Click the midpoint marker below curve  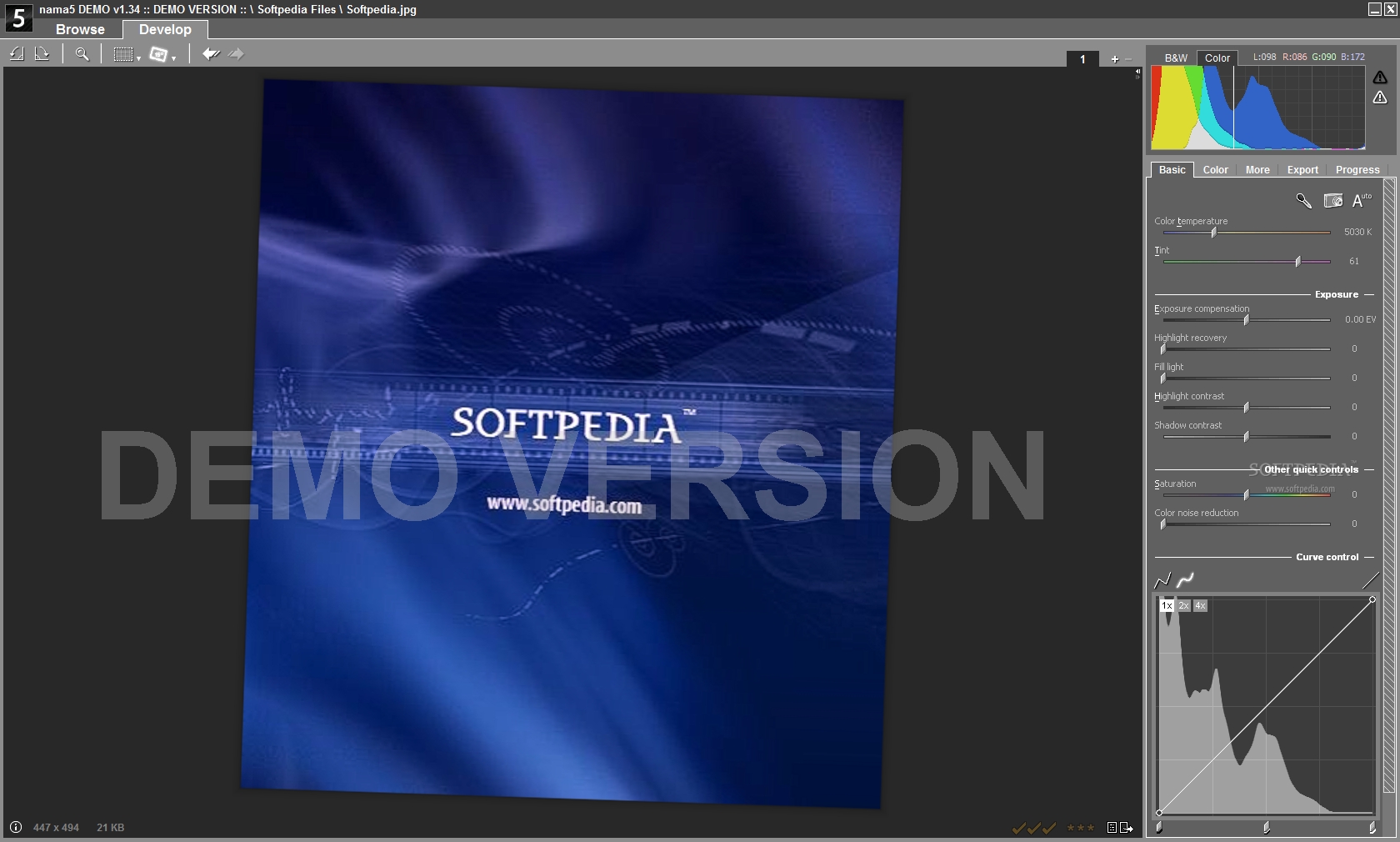[1266, 828]
